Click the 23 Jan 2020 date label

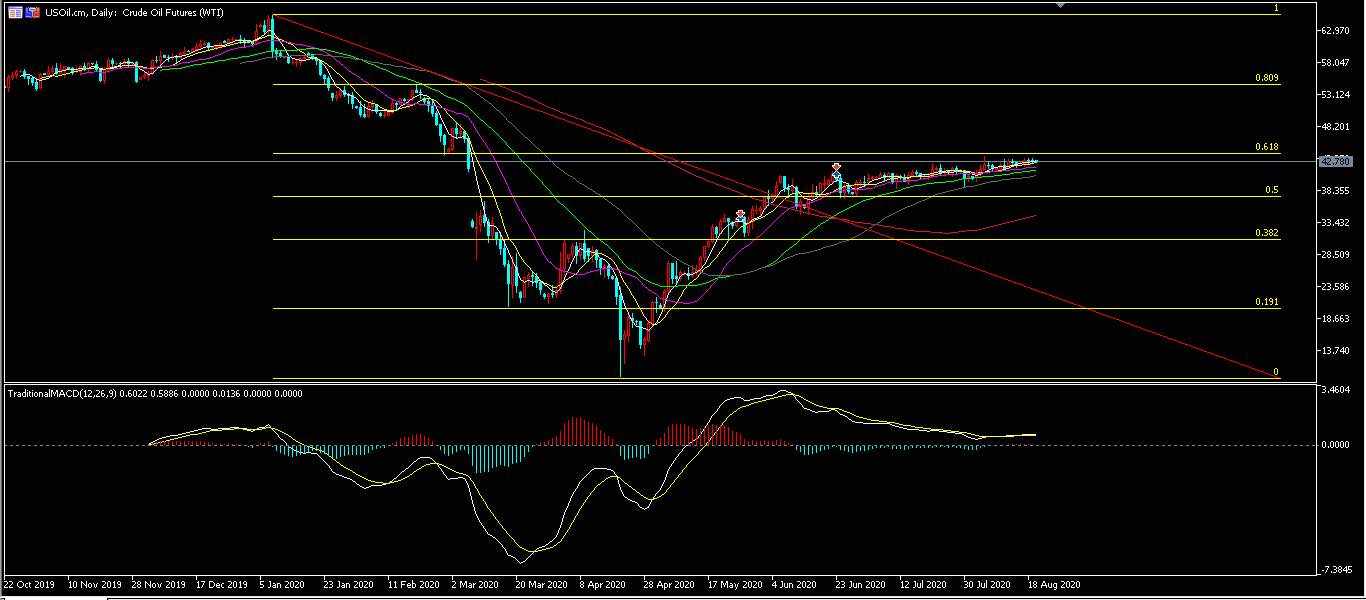347,584
